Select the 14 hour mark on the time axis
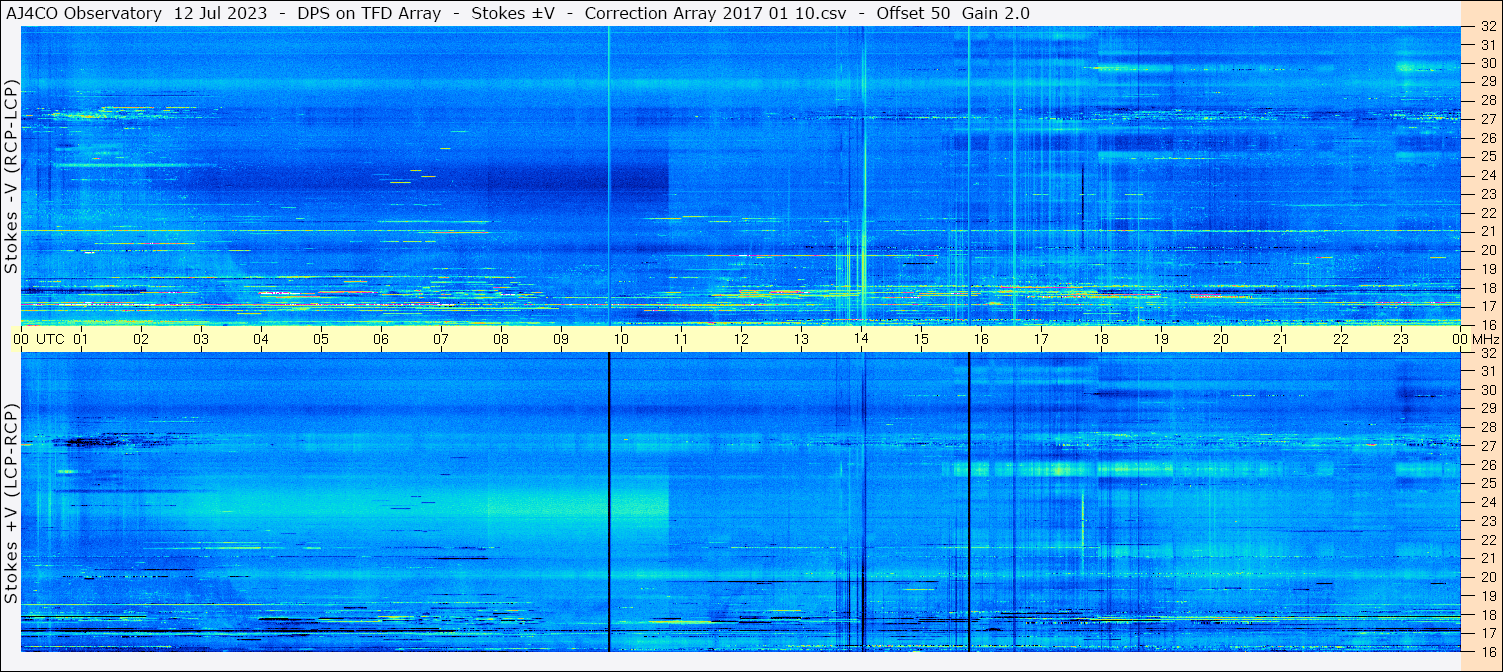Image resolution: width=1503 pixels, height=672 pixels. pos(861,339)
